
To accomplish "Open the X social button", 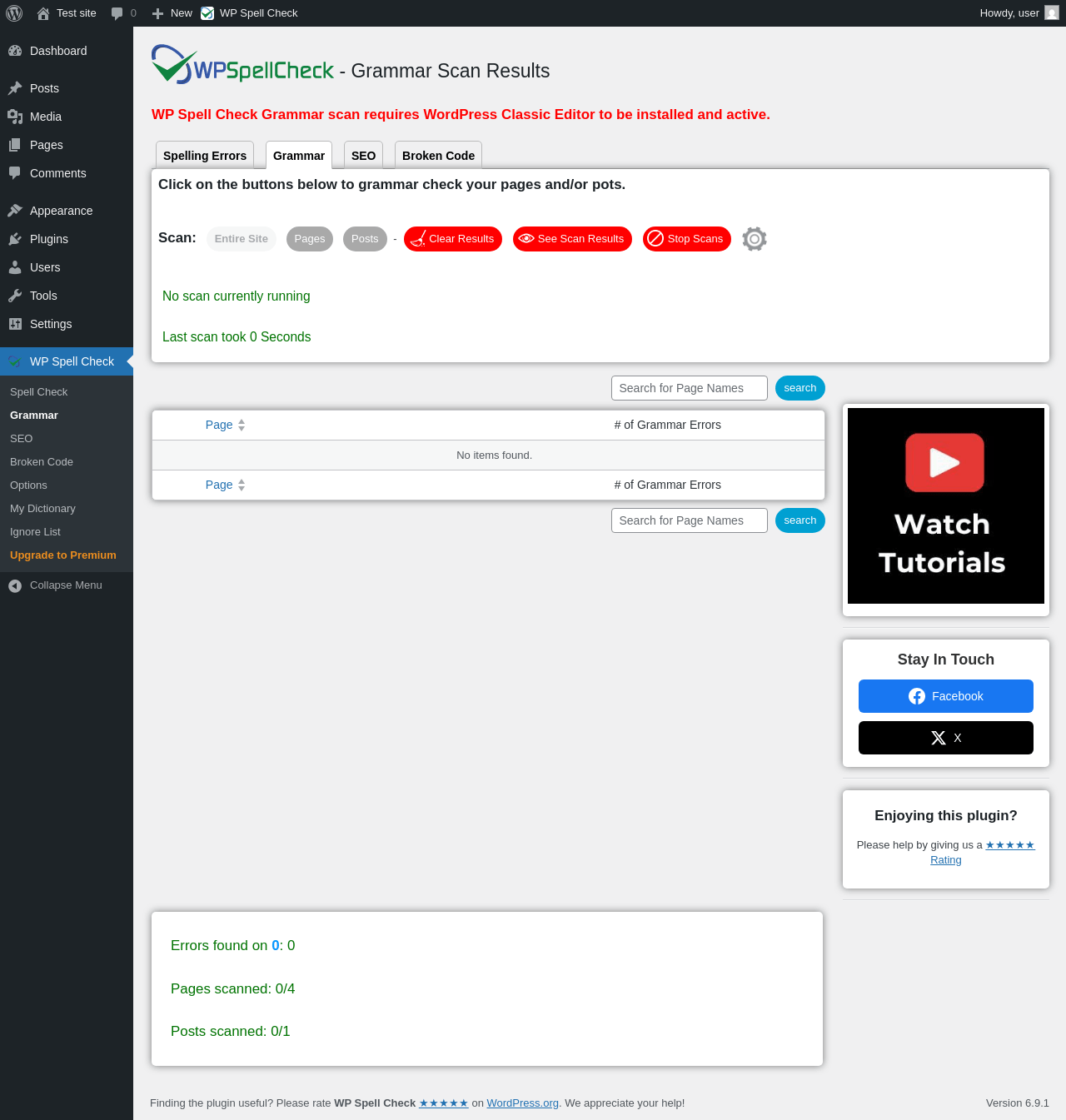I will click(x=946, y=738).
